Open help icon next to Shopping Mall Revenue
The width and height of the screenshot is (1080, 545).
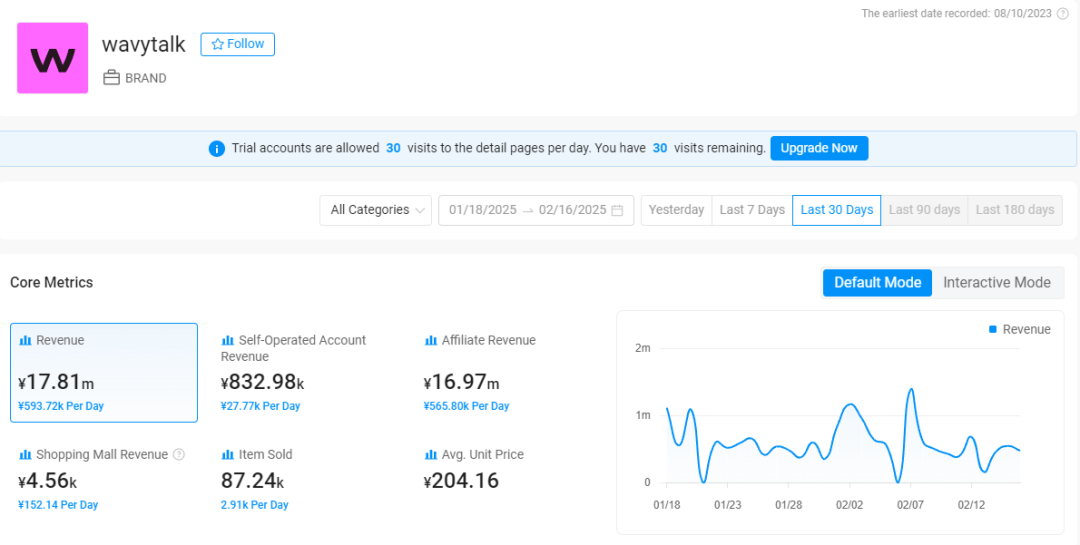(x=179, y=455)
